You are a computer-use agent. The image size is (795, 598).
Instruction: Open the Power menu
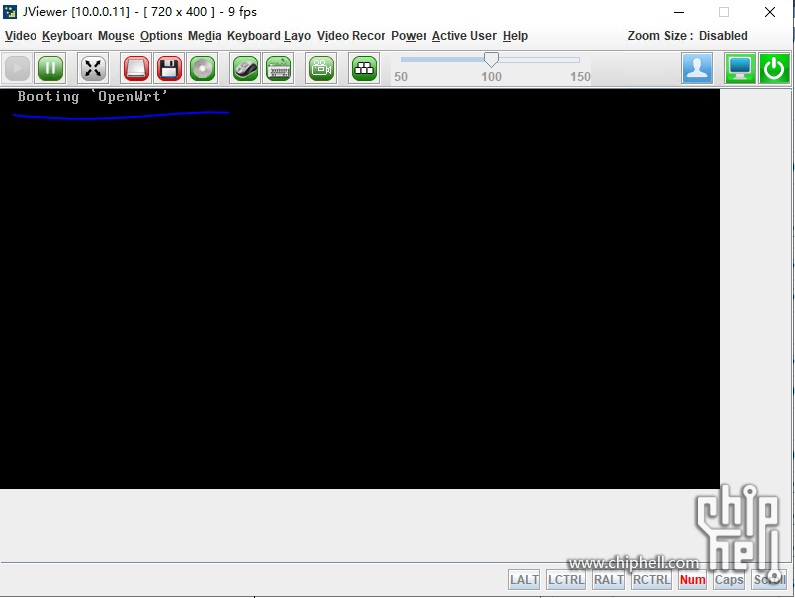(409, 36)
